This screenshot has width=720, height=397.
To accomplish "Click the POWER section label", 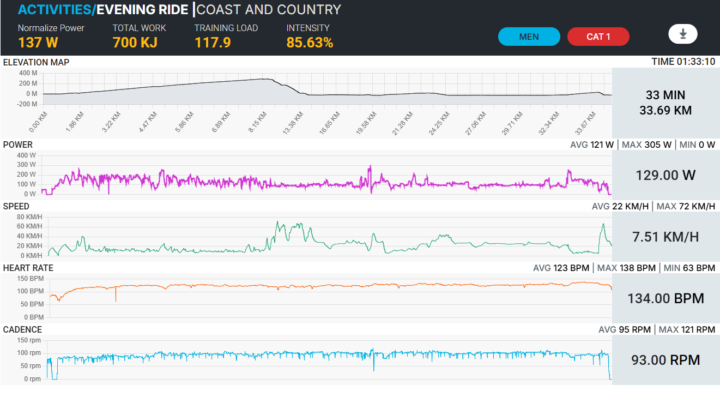I will (18, 145).
